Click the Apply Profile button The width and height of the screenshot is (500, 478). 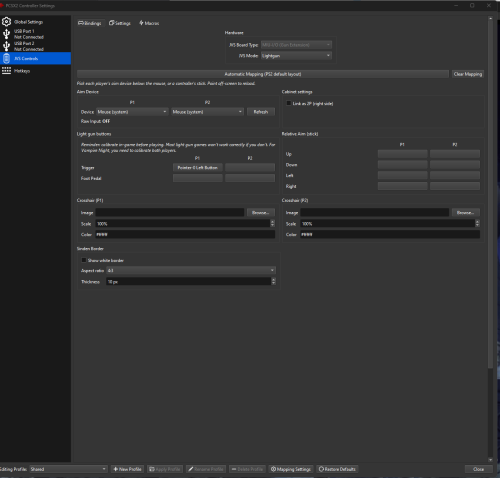pos(165,469)
